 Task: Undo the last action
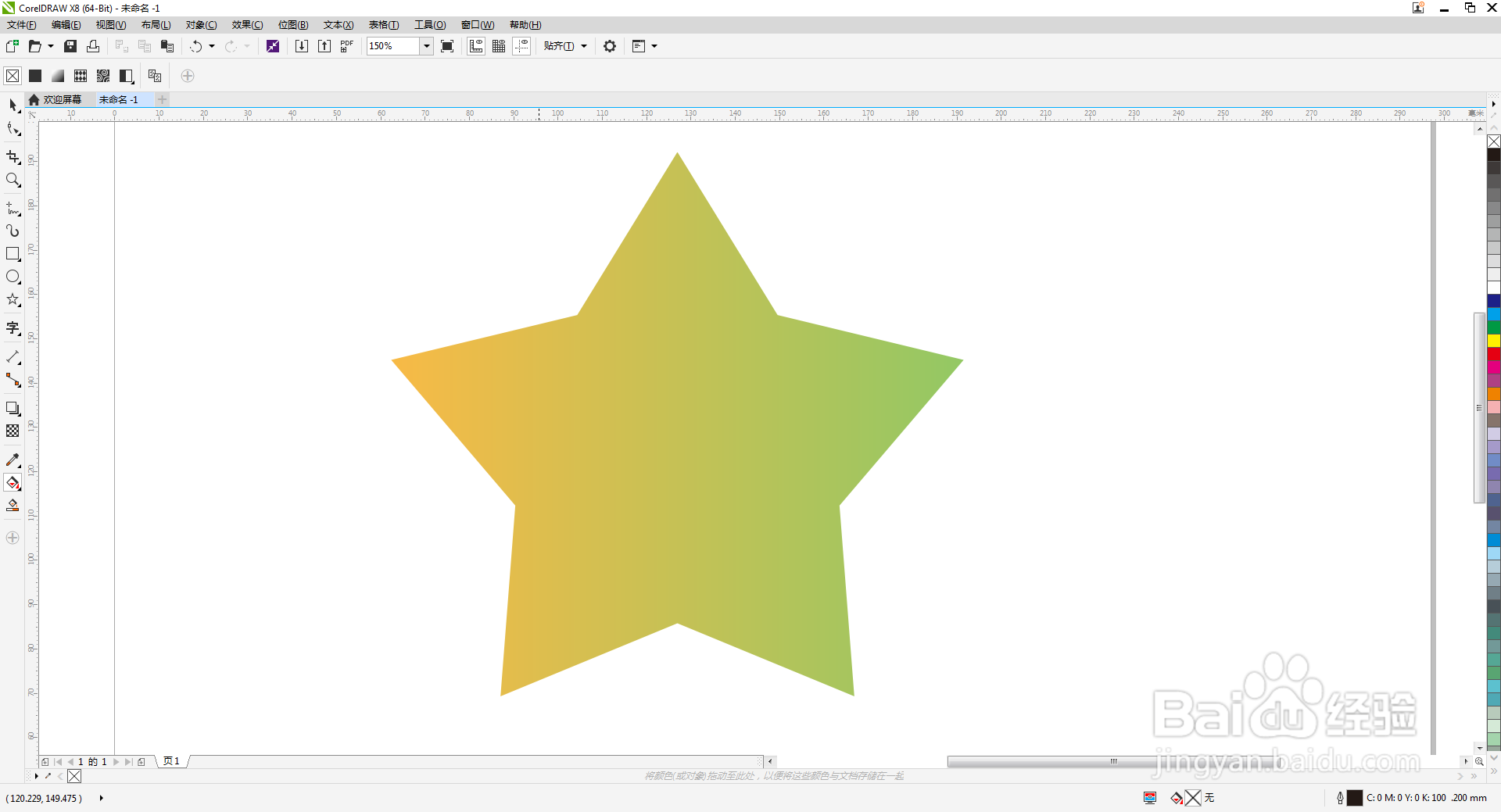195,46
